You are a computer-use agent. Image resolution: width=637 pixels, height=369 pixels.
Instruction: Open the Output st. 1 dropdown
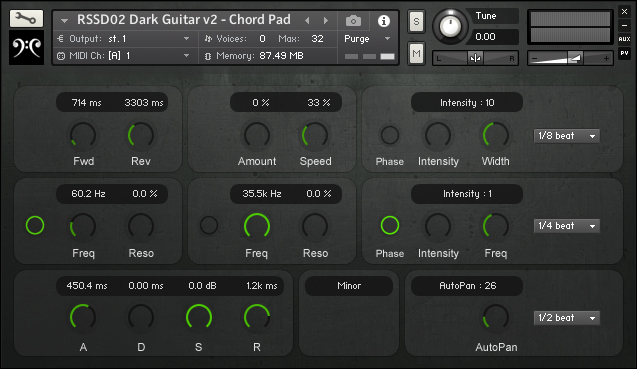click(126, 39)
